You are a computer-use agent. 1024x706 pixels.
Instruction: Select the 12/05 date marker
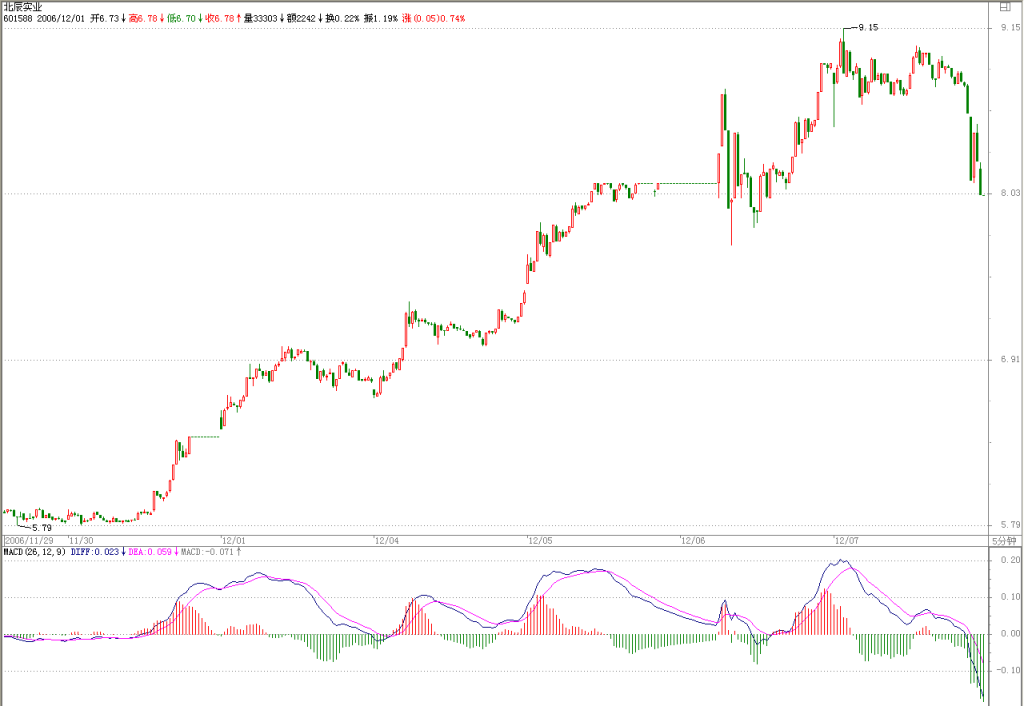(540, 541)
